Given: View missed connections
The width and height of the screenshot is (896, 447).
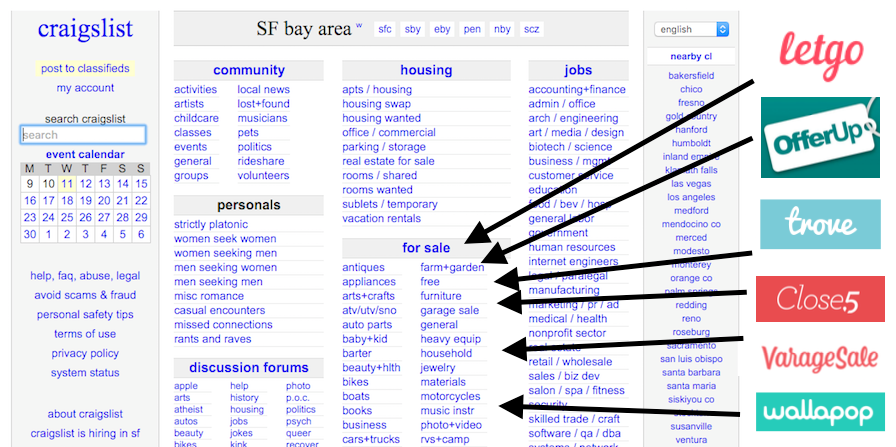Looking at the screenshot, I should [222, 325].
